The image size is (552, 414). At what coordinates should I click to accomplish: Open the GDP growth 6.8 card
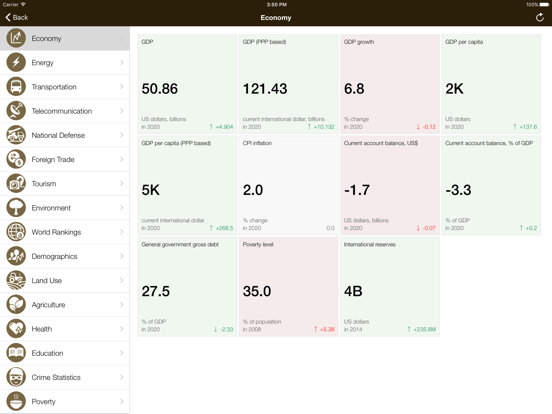(390, 84)
